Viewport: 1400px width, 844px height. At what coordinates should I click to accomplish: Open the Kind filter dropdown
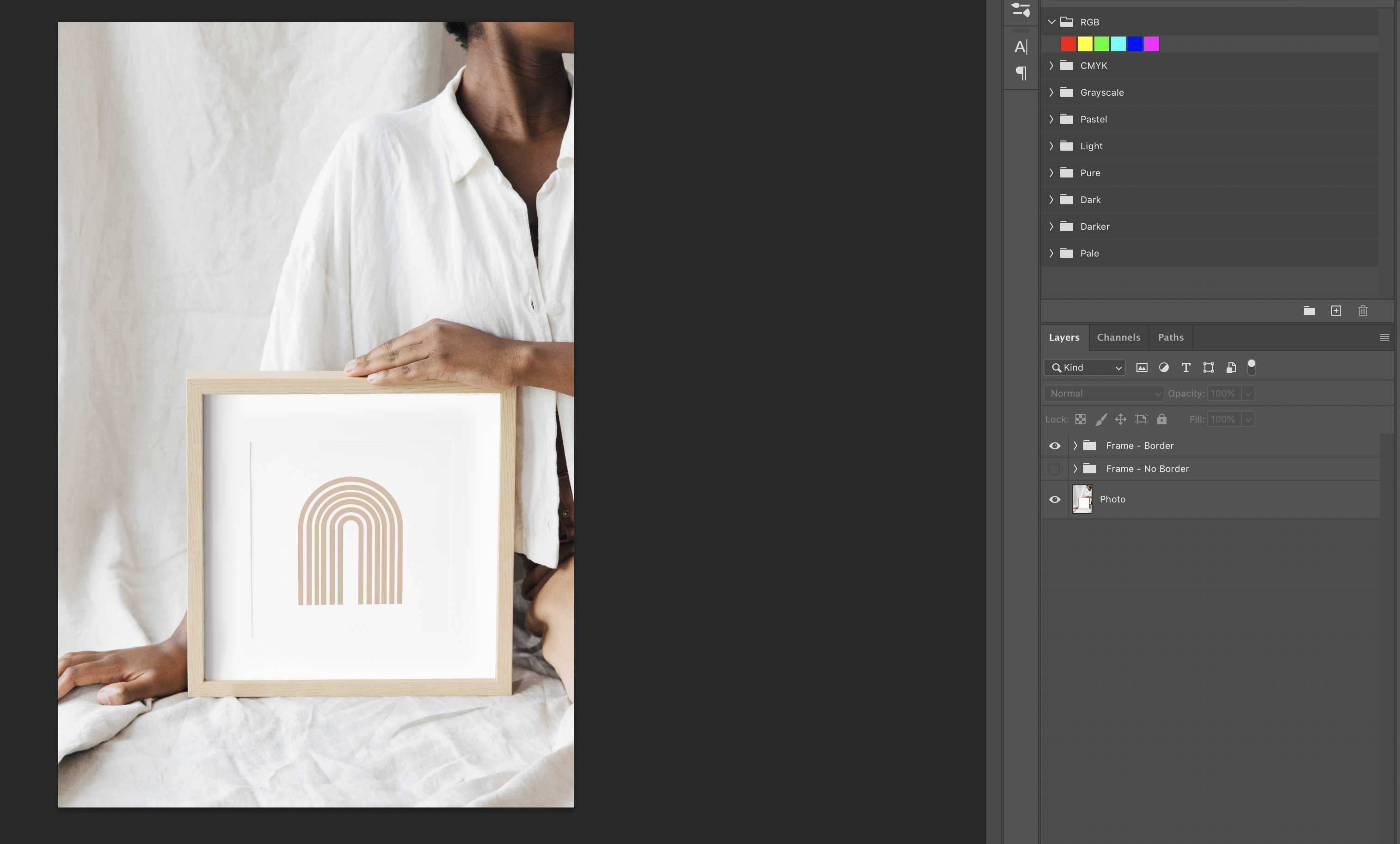pos(1084,367)
